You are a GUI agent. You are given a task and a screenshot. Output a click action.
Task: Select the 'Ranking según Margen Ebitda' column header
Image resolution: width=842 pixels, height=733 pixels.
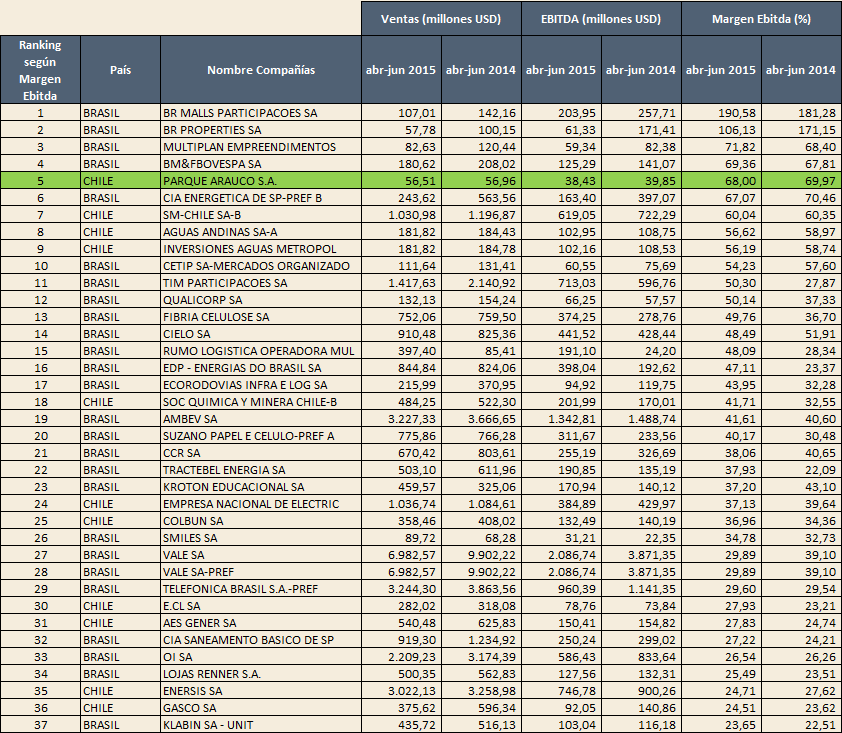(x=40, y=70)
